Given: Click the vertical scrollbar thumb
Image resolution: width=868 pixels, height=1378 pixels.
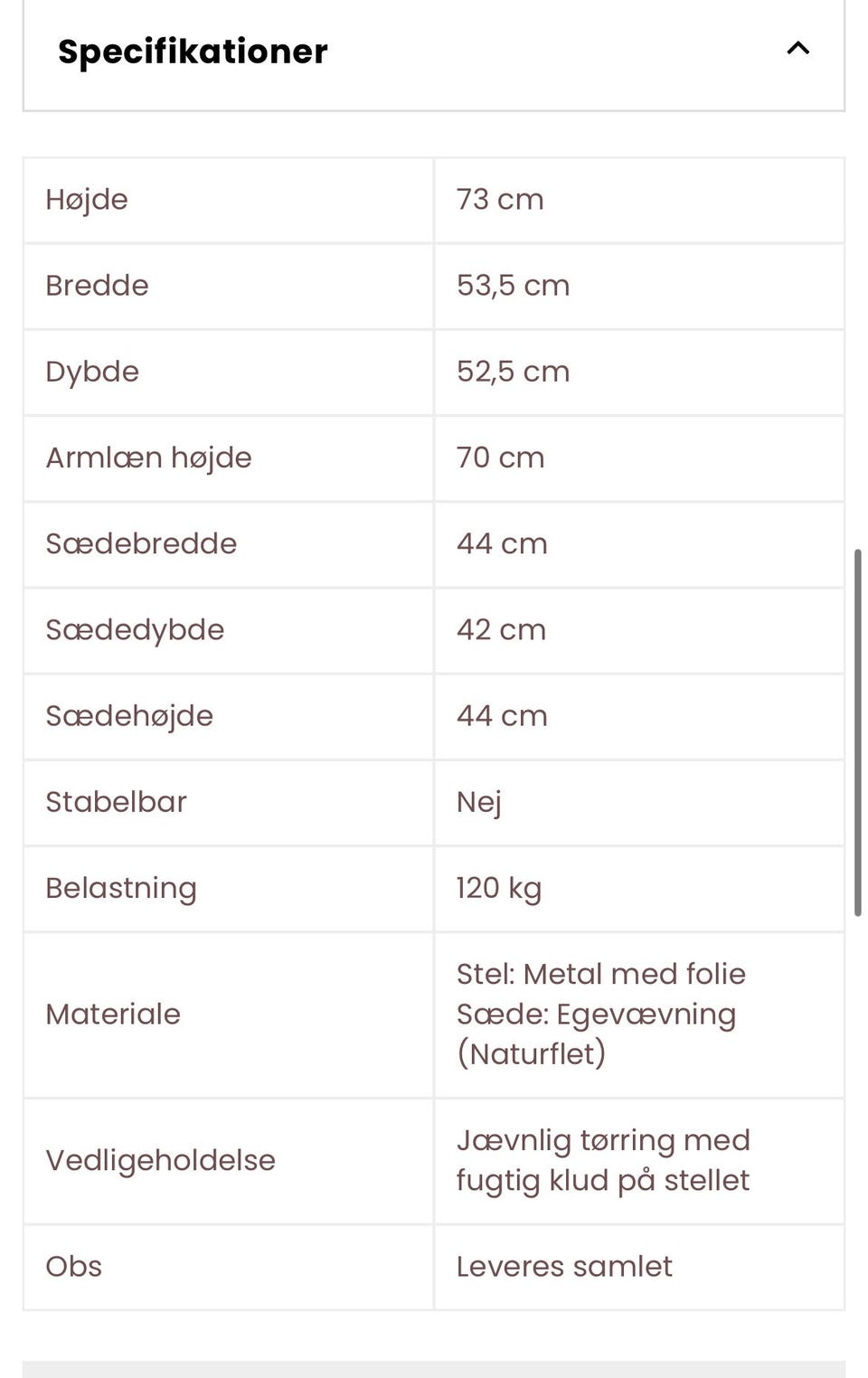Looking at the screenshot, I should coord(857,732).
